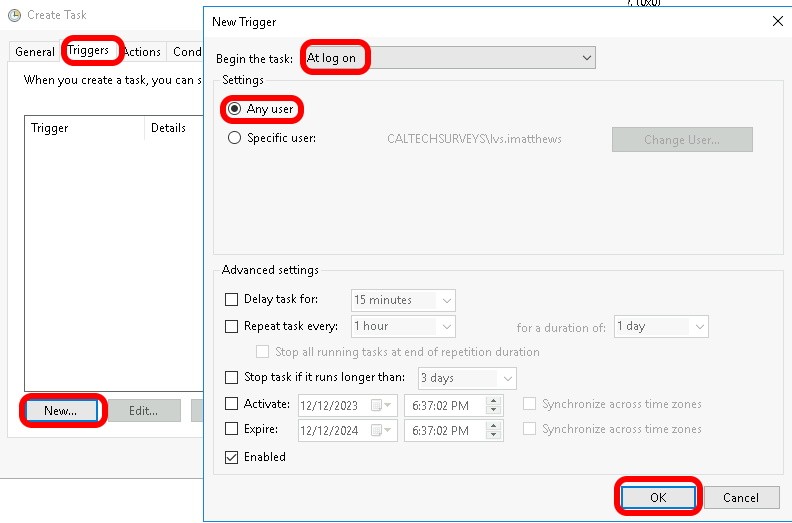This screenshot has width=792, height=523.
Task: Open the Expire date calendar picker
Action: tap(377, 431)
